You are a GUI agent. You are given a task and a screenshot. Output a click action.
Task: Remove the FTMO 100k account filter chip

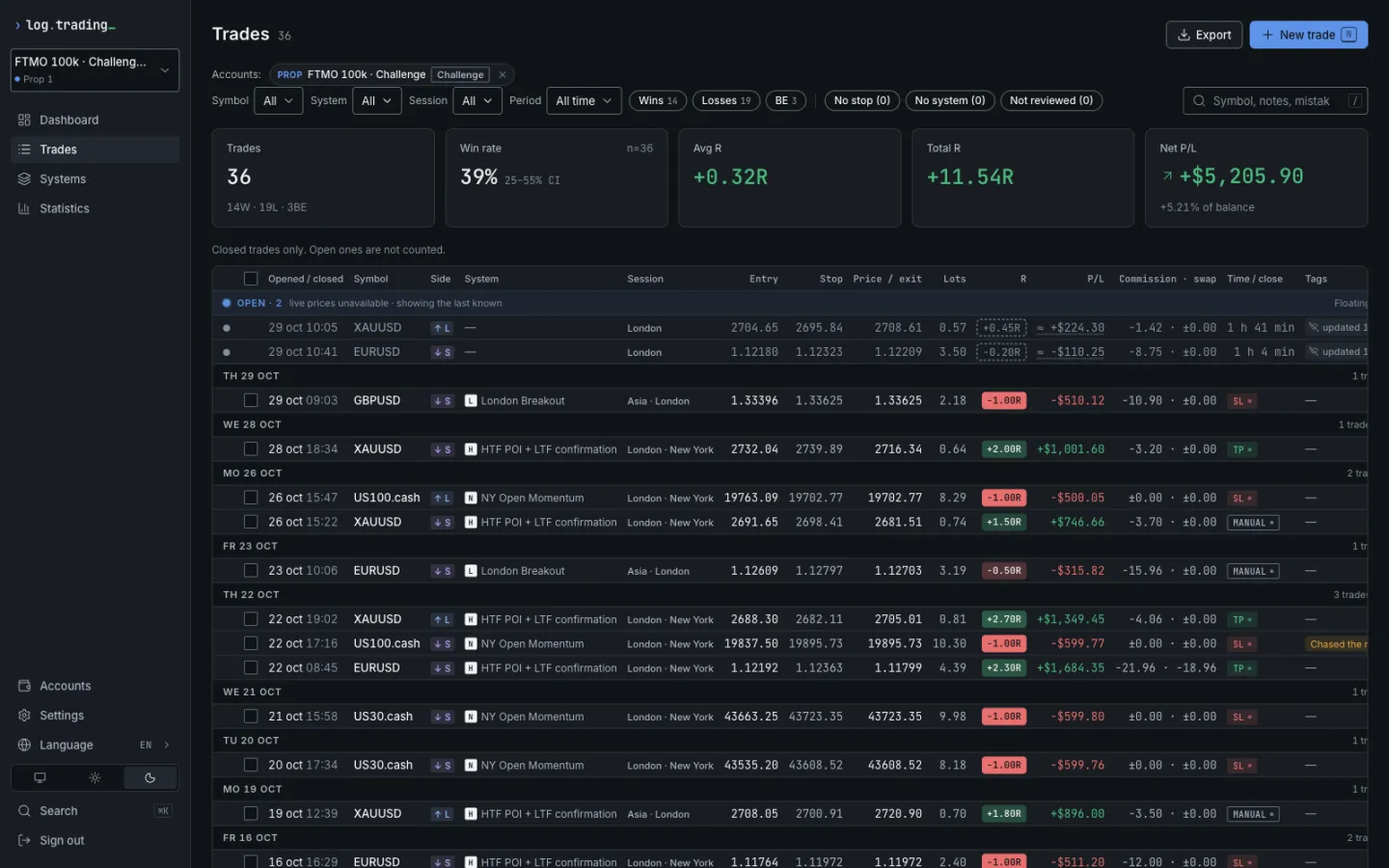[502, 74]
